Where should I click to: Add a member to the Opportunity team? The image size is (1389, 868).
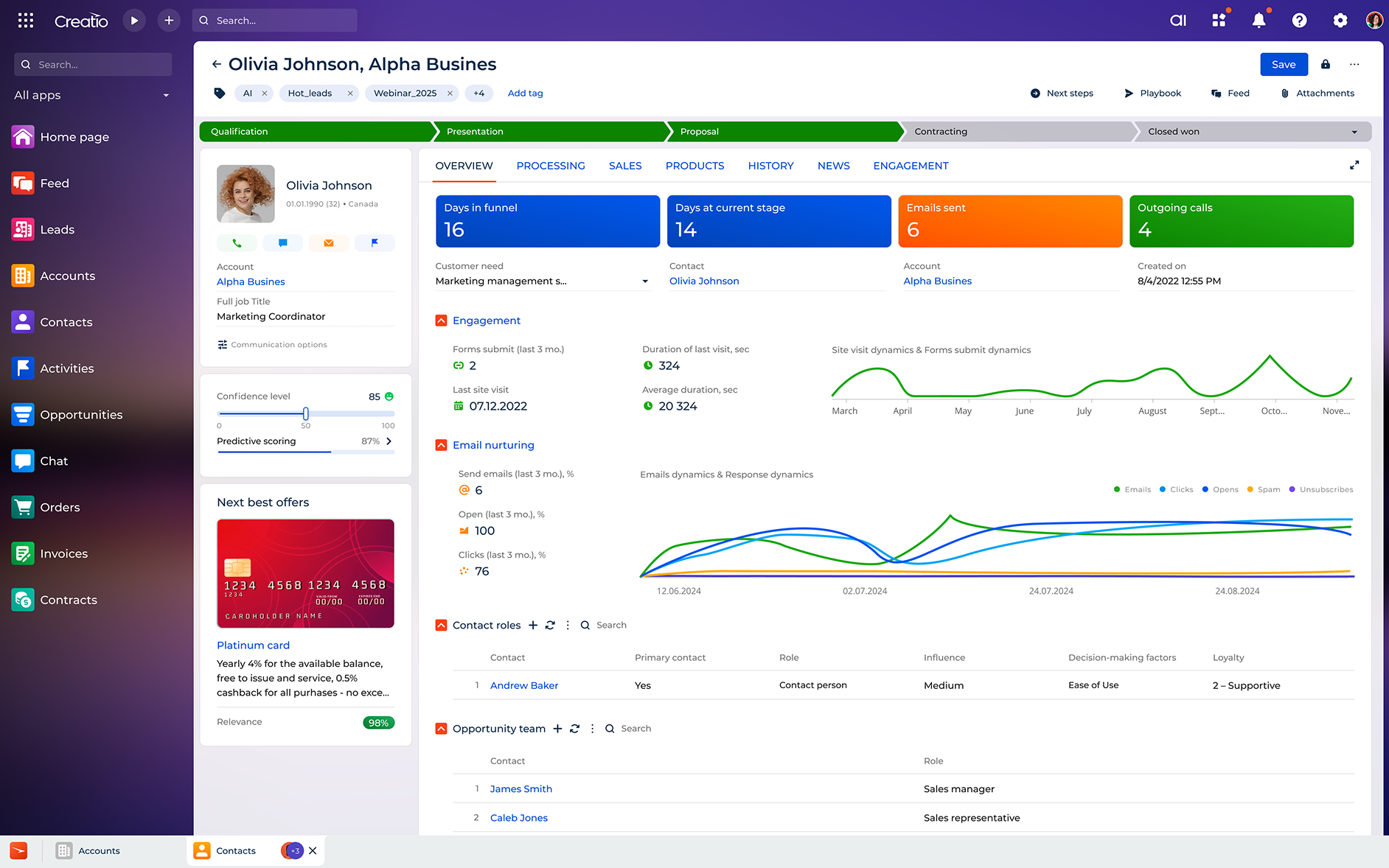click(557, 729)
